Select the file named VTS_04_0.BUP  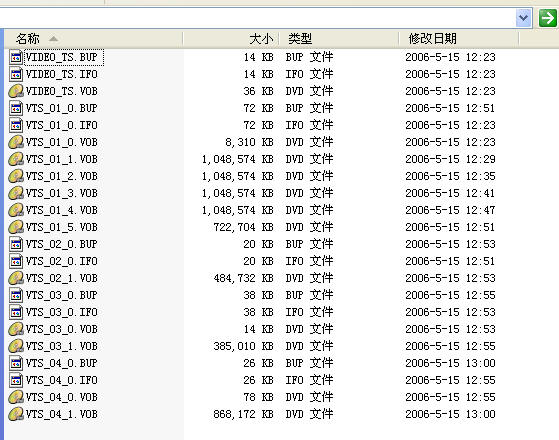pos(62,363)
